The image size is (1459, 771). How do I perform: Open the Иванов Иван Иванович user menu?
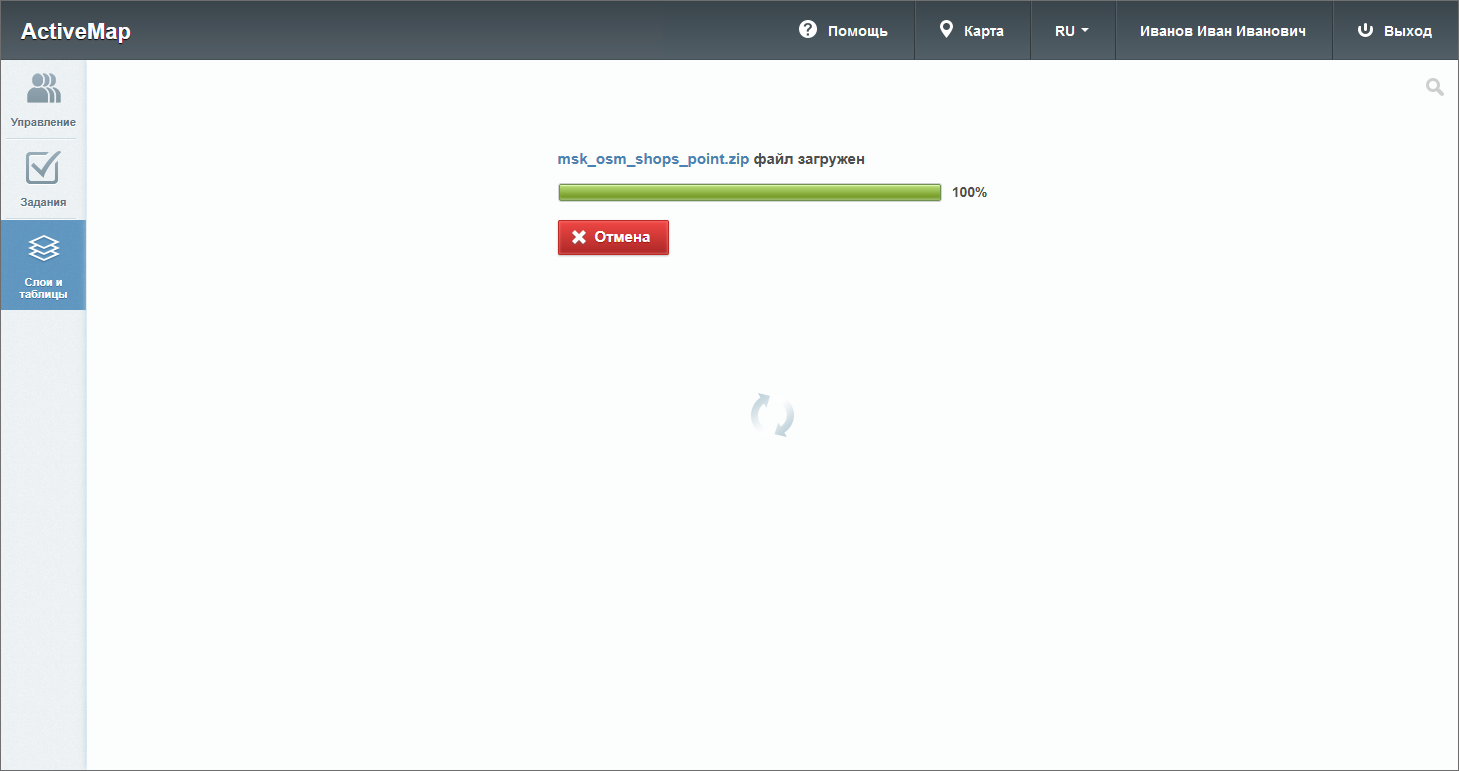click(x=1223, y=31)
